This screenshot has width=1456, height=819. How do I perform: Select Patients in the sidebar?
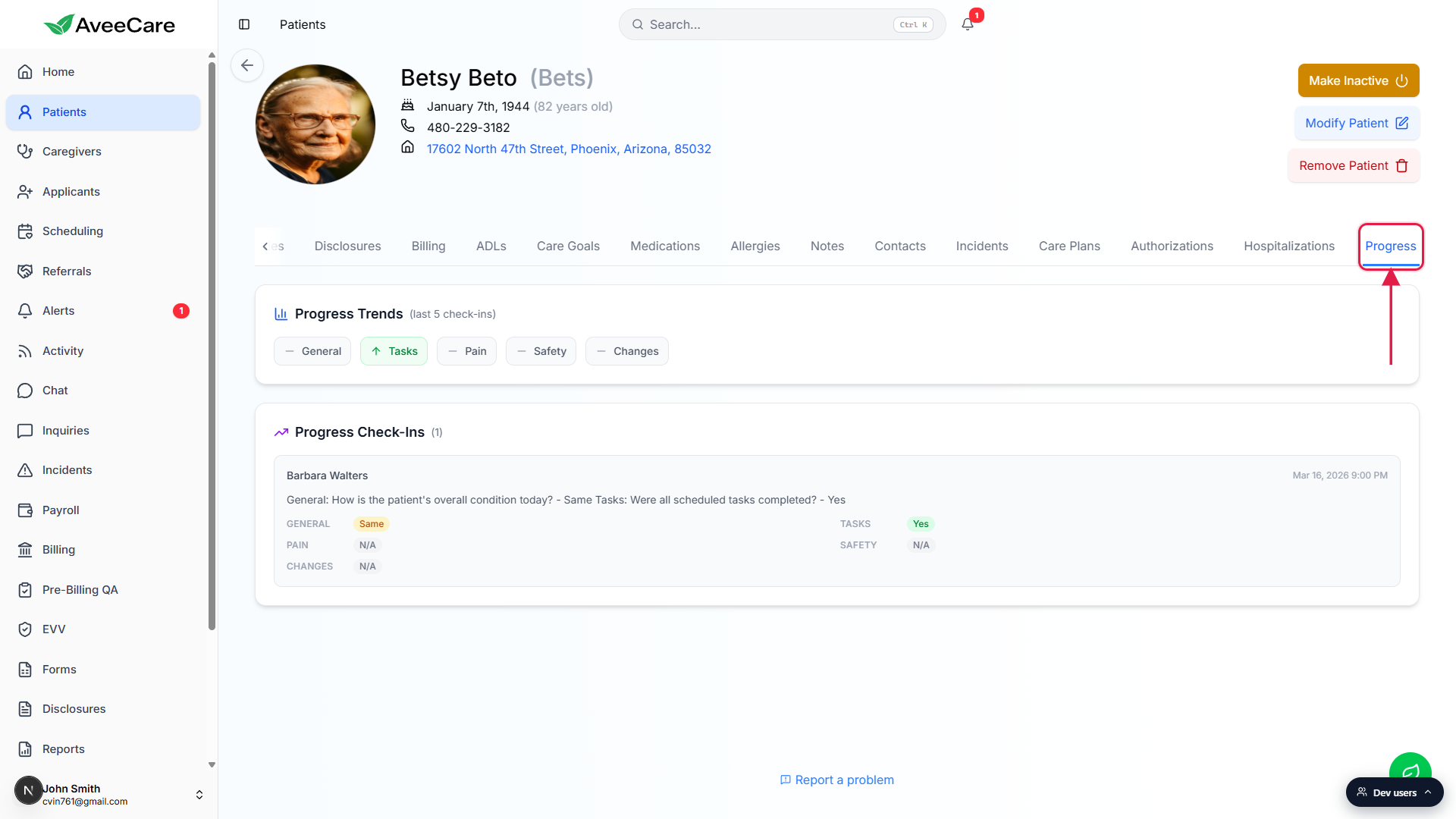point(103,112)
